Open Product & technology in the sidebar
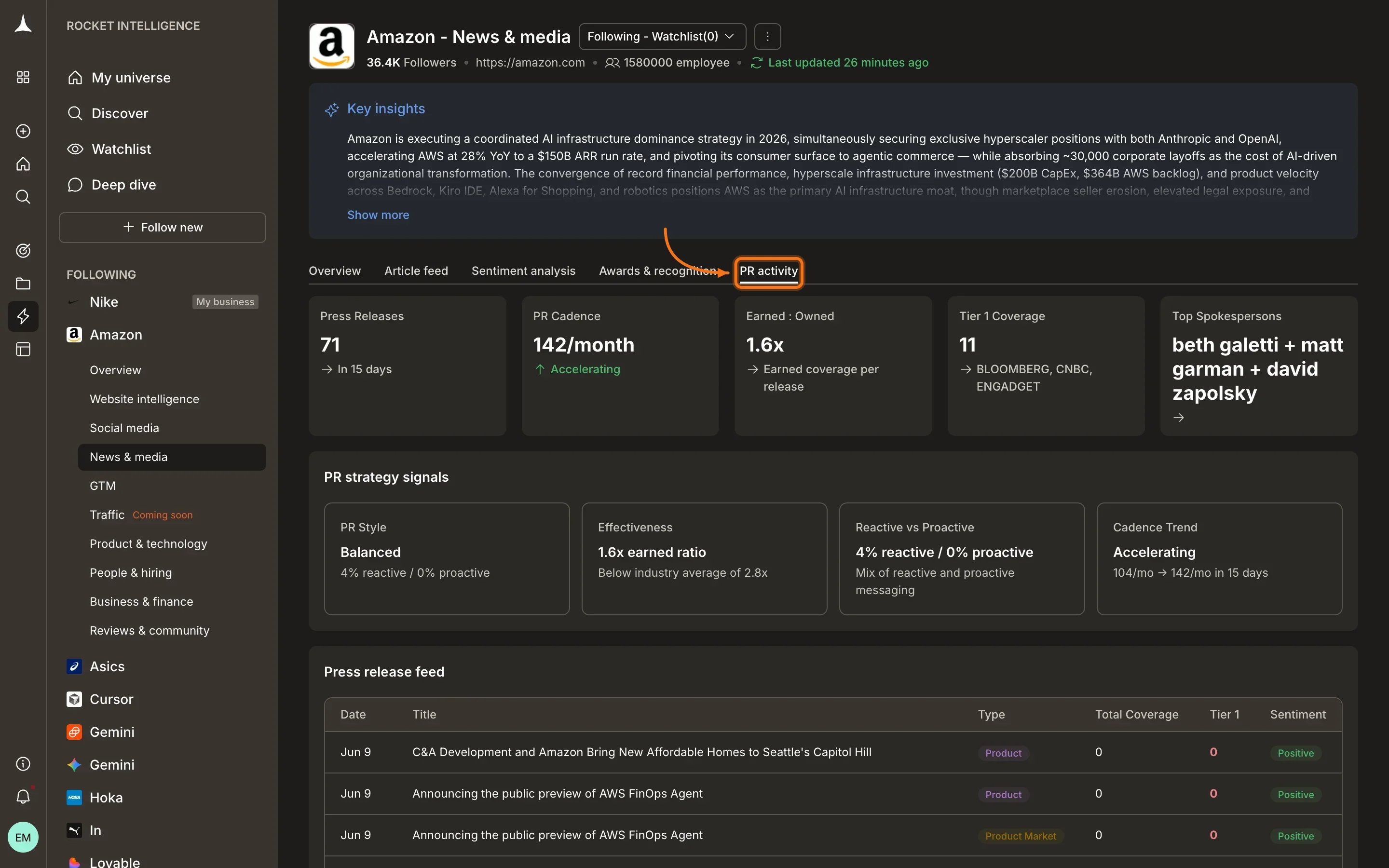The width and height of the screenshot is (1389, 868). [149, 543]
